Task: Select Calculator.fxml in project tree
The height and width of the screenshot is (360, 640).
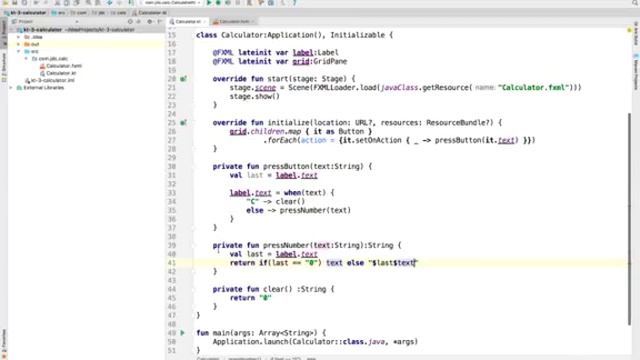Action: pyautogui.click(x=60, y=66)
